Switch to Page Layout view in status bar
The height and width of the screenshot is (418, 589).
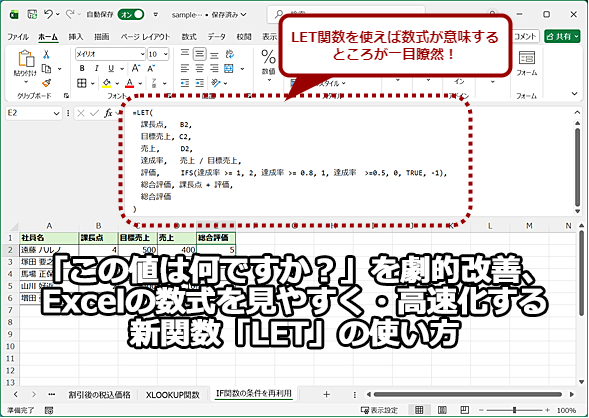(442, 410)
